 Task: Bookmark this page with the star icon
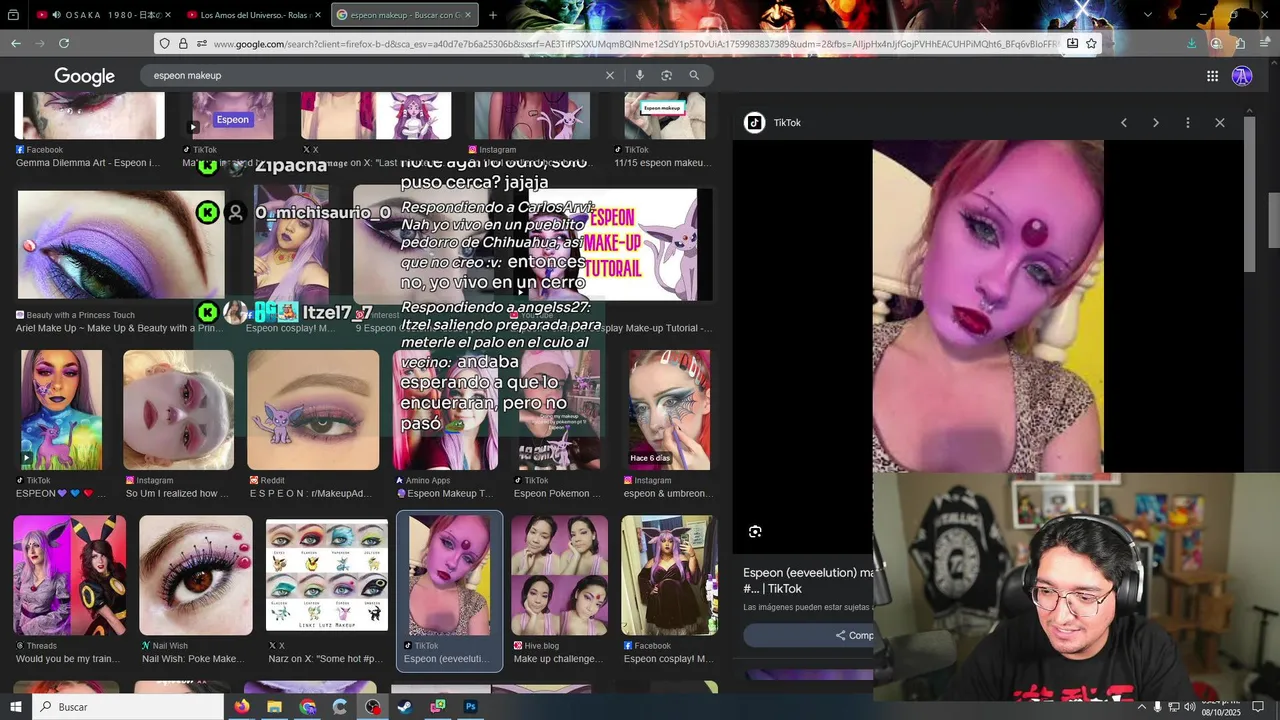[1091, 43]
